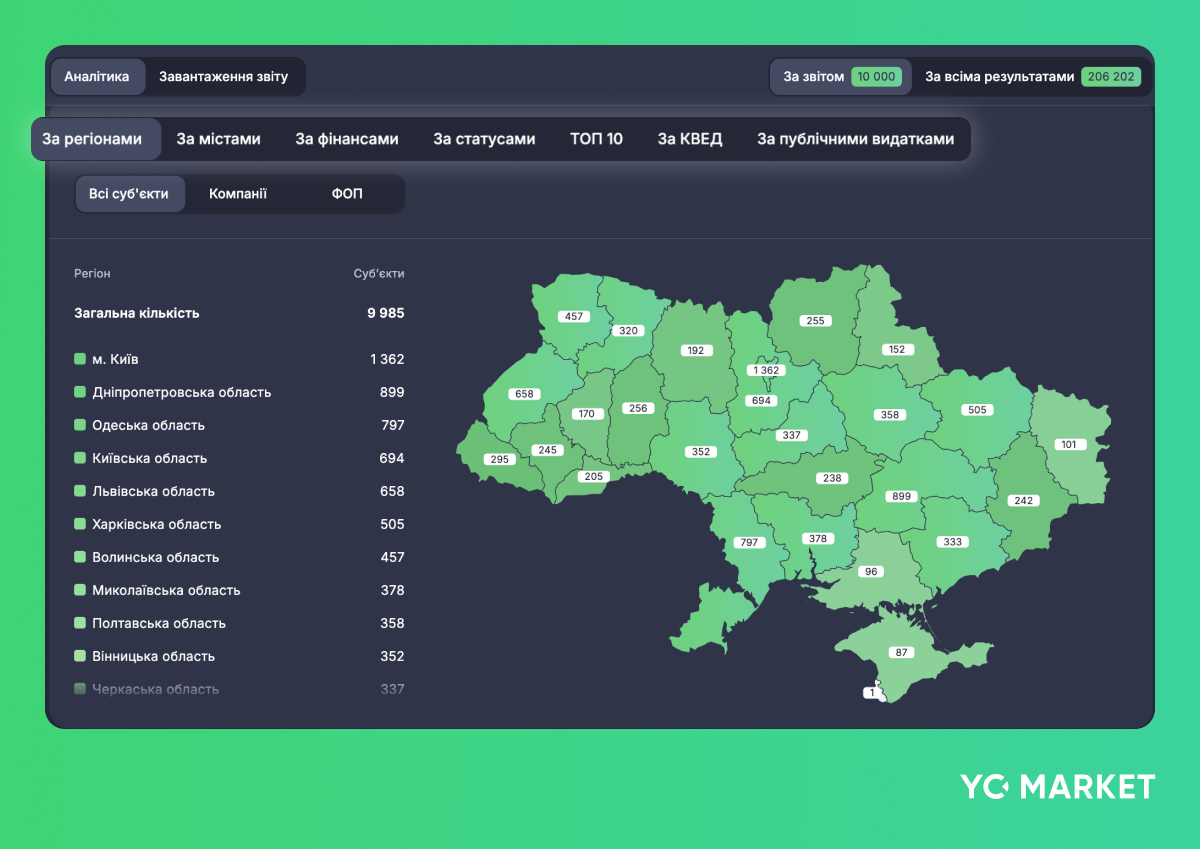The image size is (1200, 849).
Task: Click map label 1 362 for Kyiv
Action: [x=766, y=370]
